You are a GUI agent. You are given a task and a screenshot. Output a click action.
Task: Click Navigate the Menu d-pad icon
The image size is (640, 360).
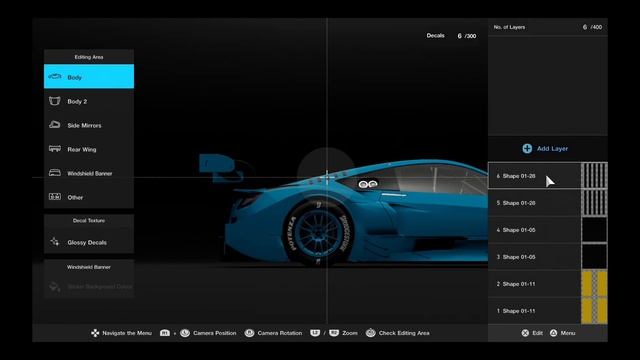(95, 333)
